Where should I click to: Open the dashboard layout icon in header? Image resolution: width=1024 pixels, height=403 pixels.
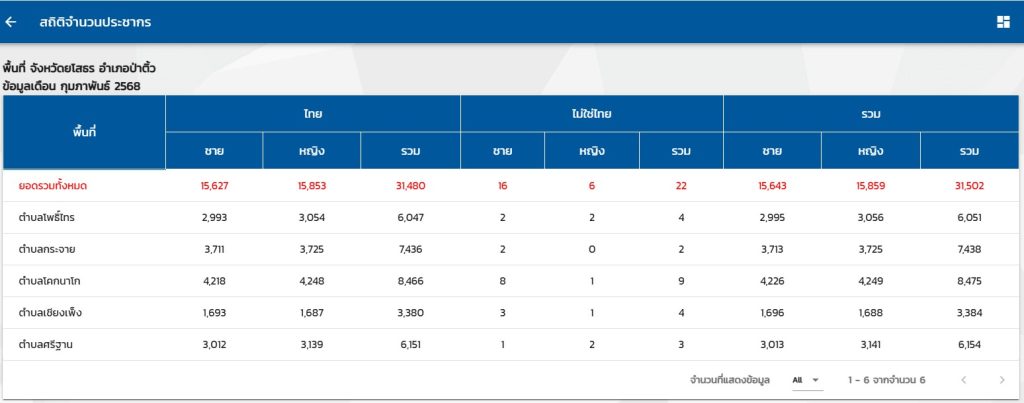point(1003,22)
